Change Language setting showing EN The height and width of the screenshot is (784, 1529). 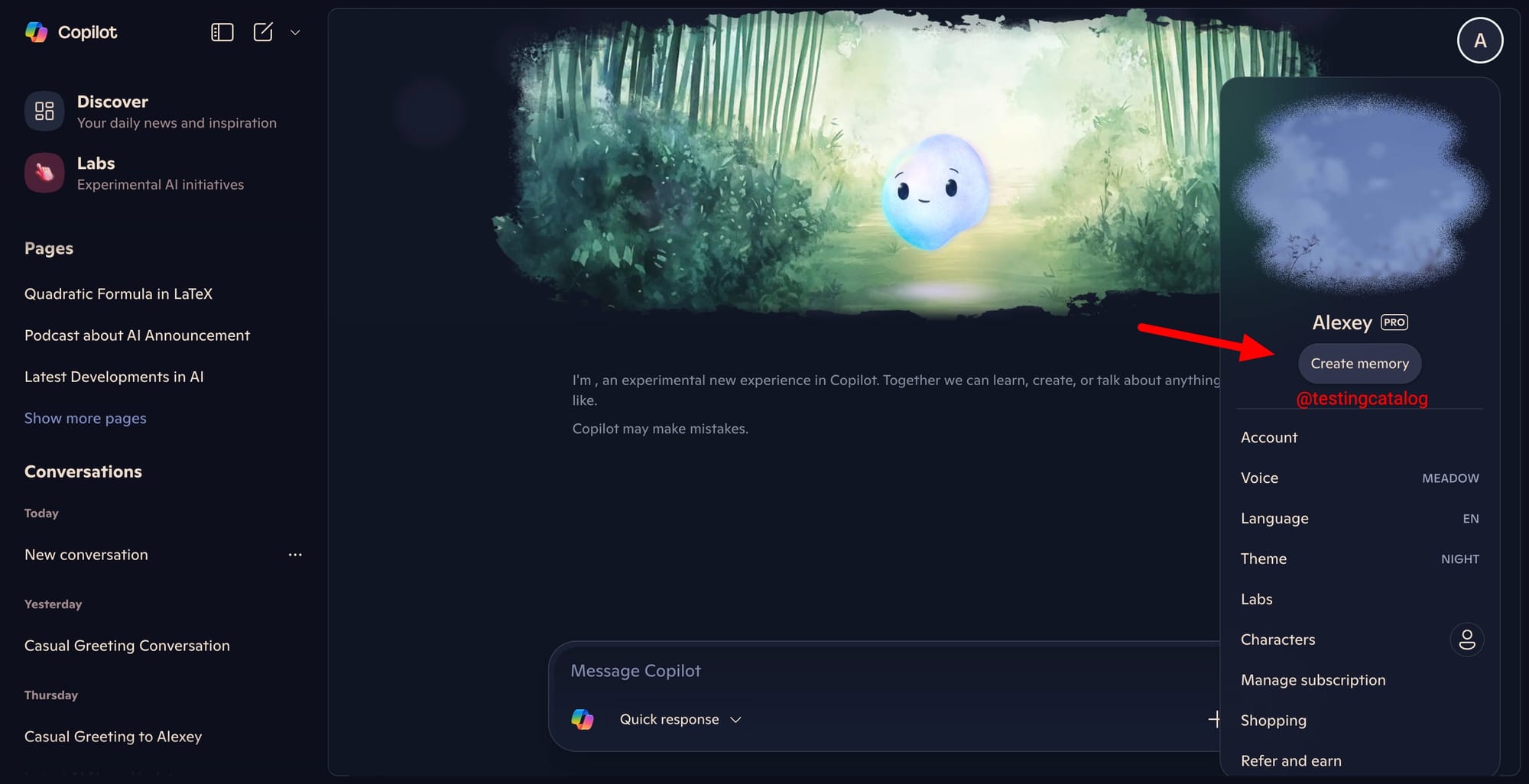point(1359,519)
